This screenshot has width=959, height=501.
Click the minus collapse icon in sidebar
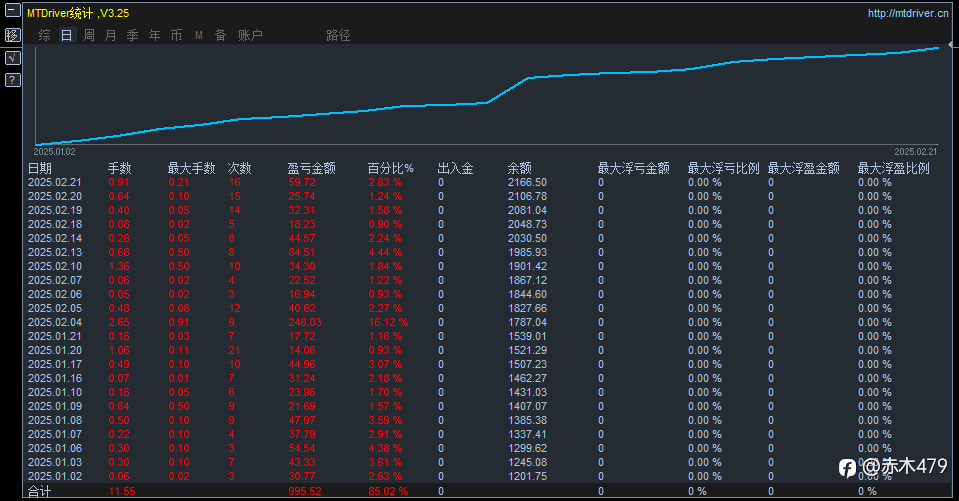click(x=12, y=10)
